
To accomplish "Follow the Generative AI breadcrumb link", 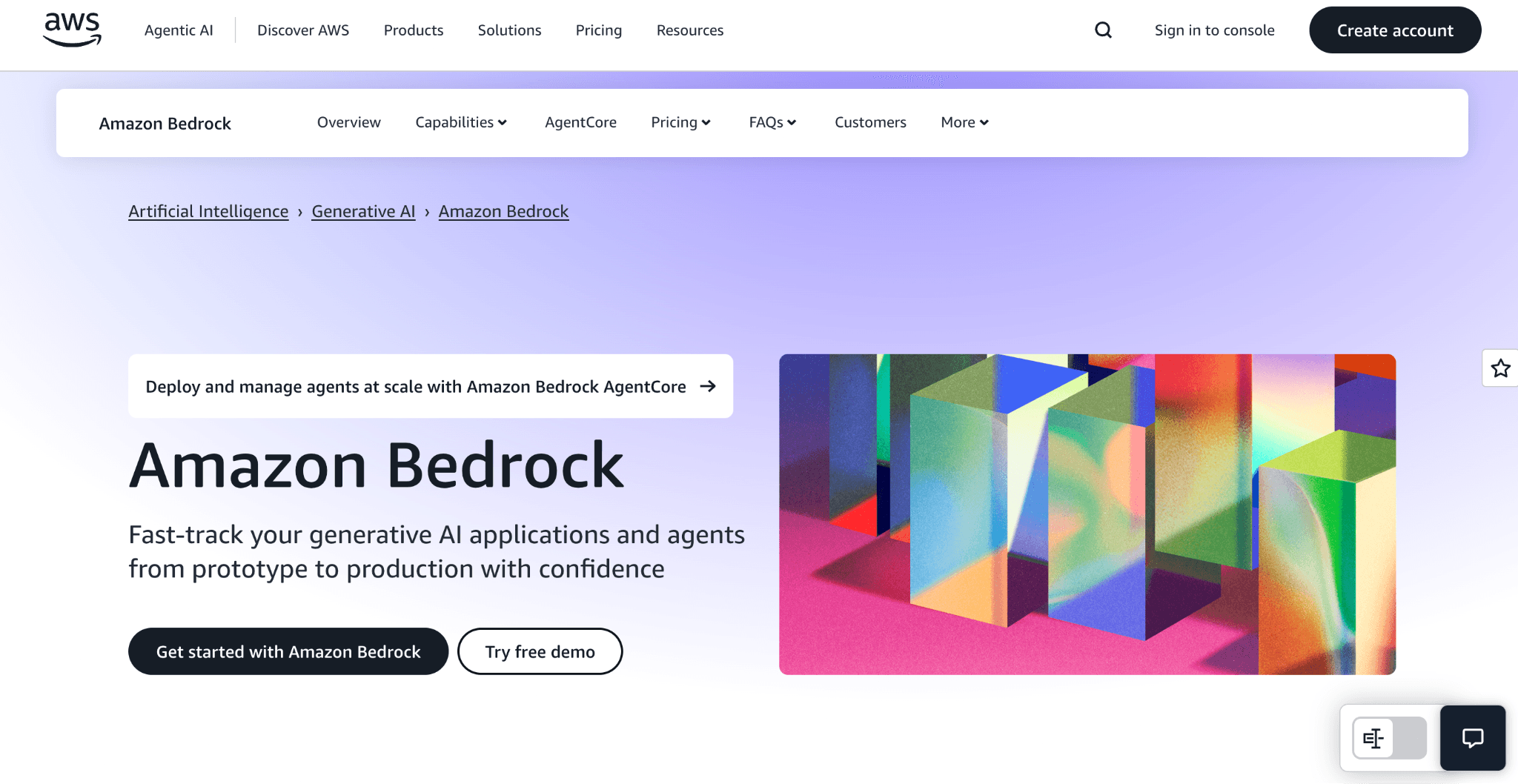I will click(363, 211).
